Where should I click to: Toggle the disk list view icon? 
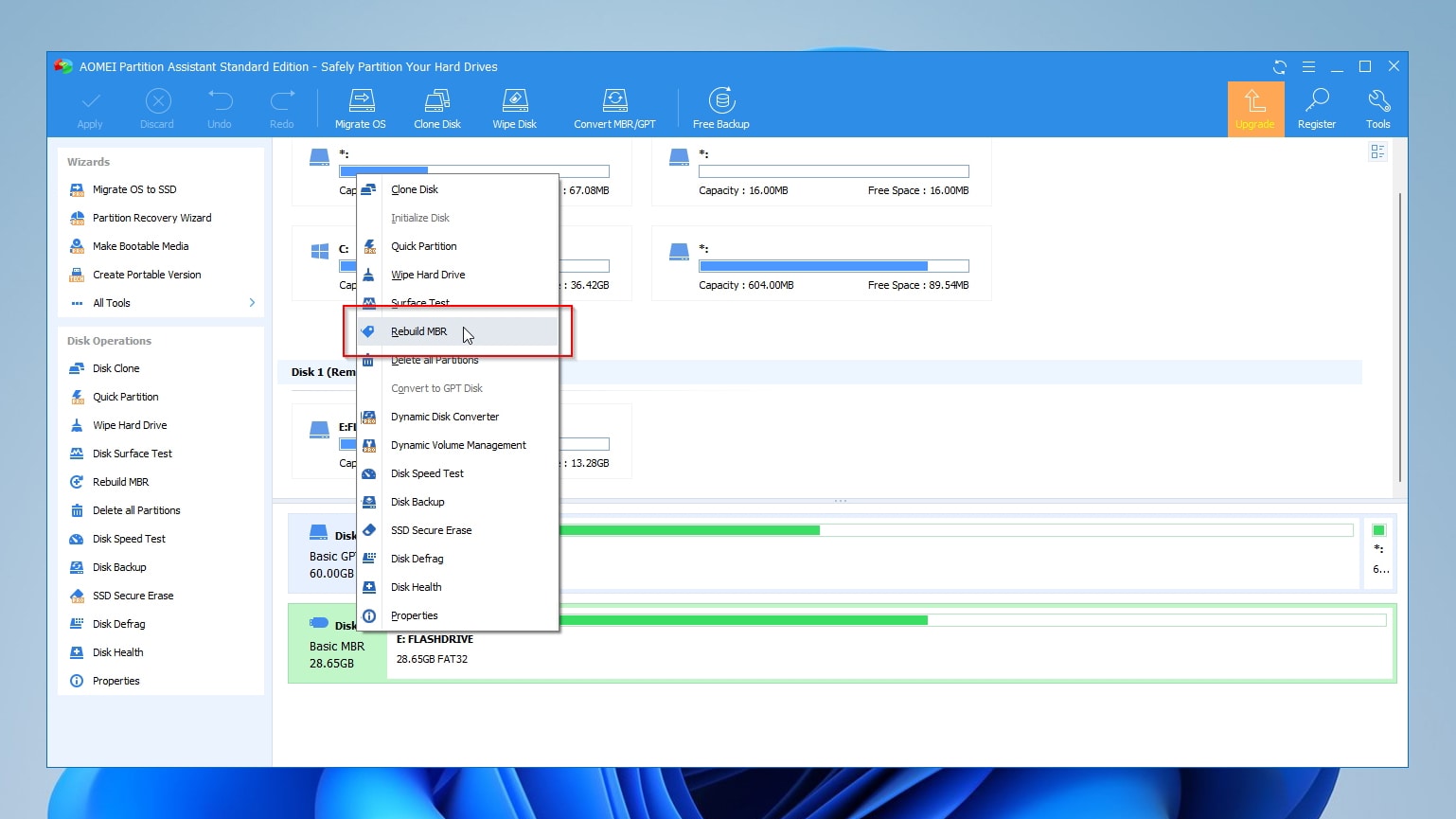[1377, 152]
